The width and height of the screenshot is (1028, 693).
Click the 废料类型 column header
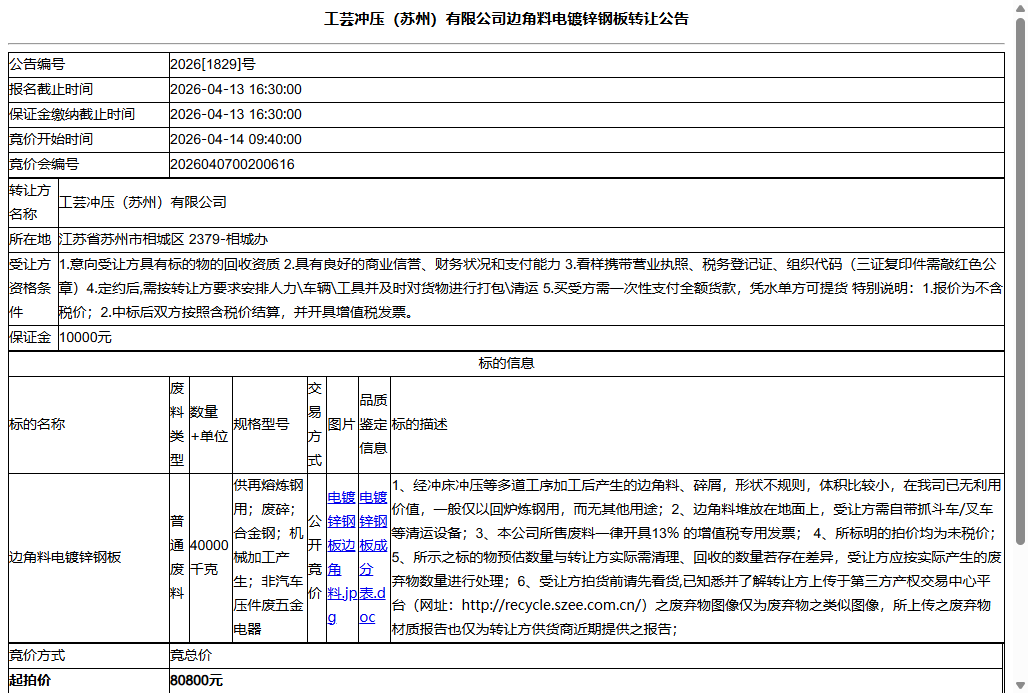178,424
